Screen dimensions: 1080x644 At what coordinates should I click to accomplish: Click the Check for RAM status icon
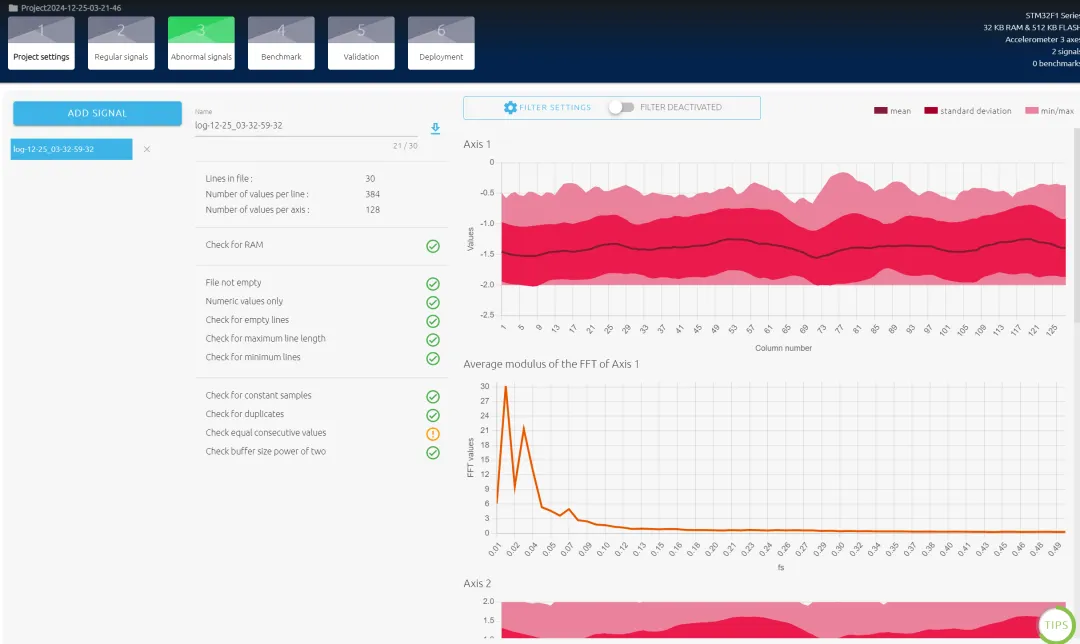tap(433, 245)
